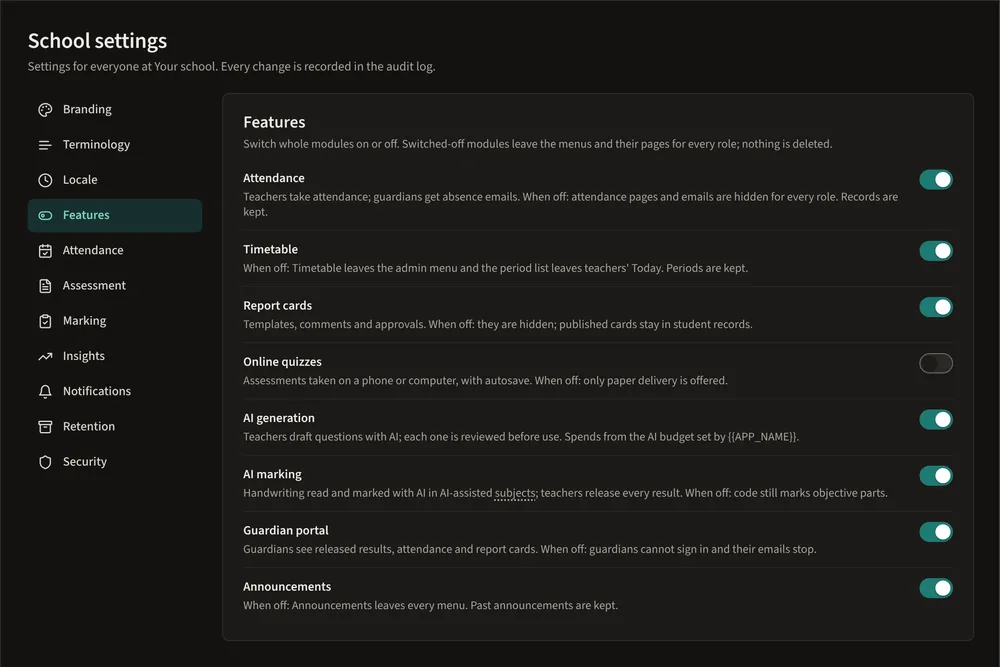Open the Insights settings section
This screenshot has width=1000, height=667.
point(115,356)
